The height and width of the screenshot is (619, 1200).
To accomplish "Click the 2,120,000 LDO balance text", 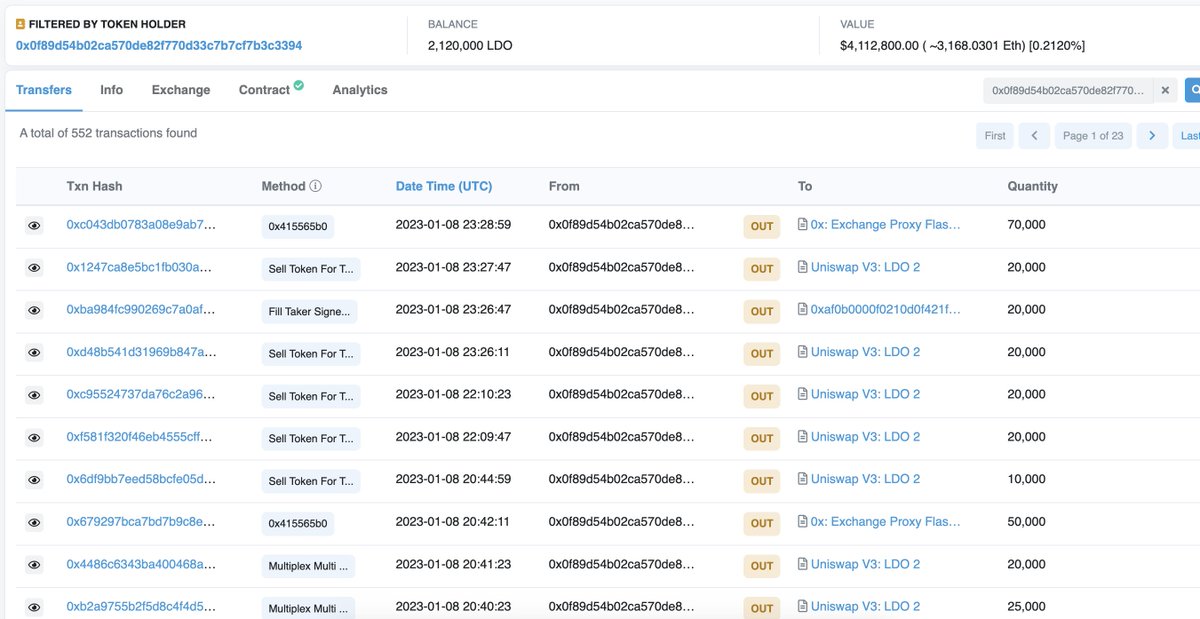I will pyautogui.click(x=470, y=46).
